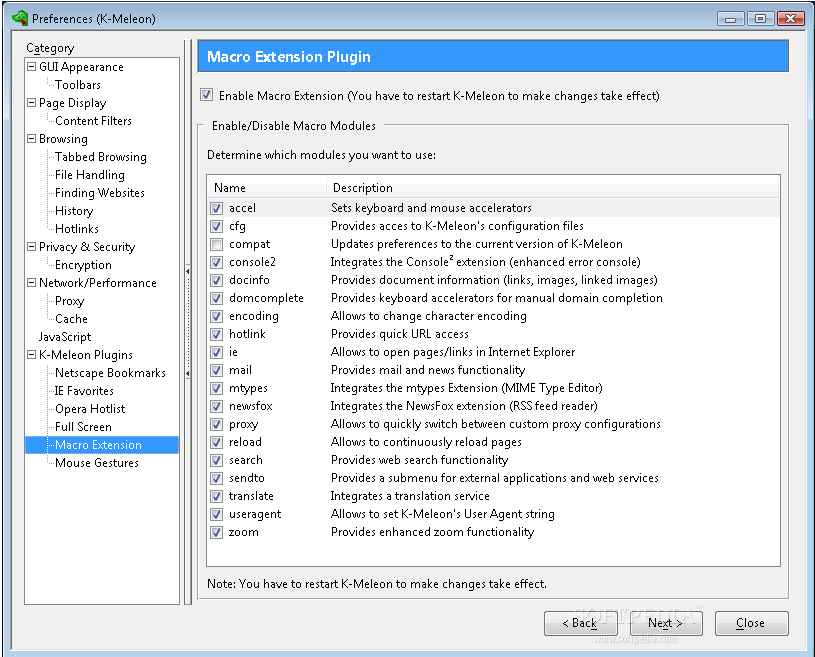815x657 pixels.
Task: Open Full Screen plugin settings
Action: [x=83, y=427]
